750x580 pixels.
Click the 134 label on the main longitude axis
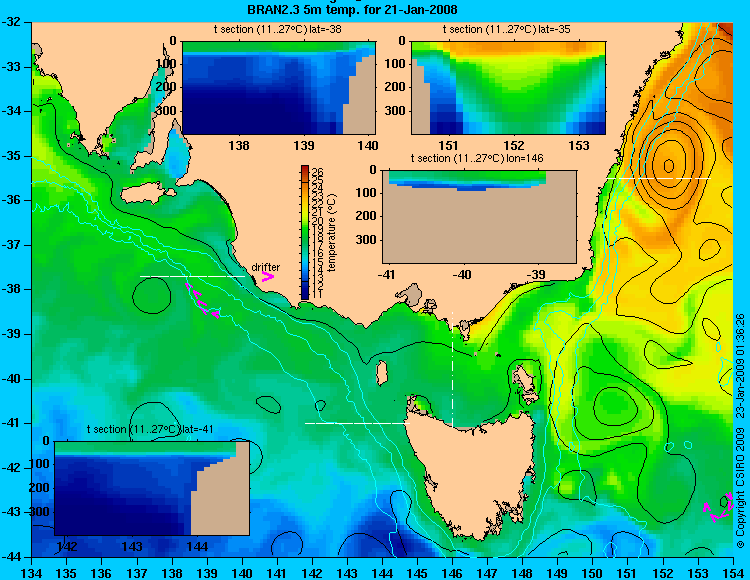(x=32, y=574)
